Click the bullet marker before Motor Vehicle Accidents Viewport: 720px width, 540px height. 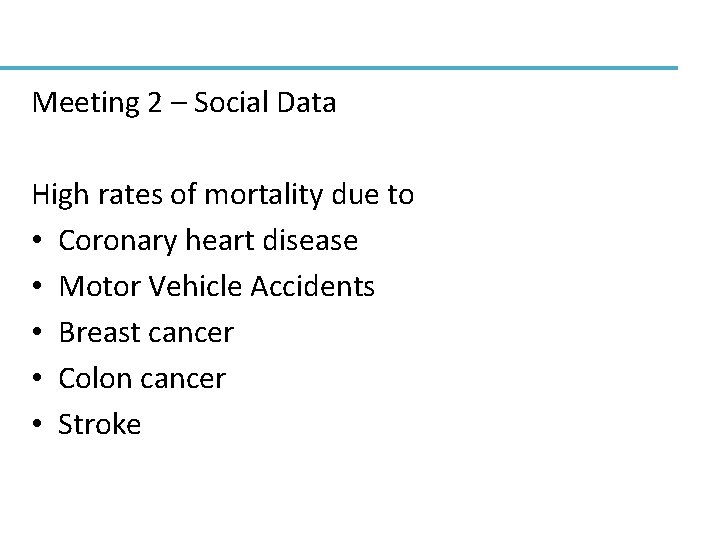[37, 288]
